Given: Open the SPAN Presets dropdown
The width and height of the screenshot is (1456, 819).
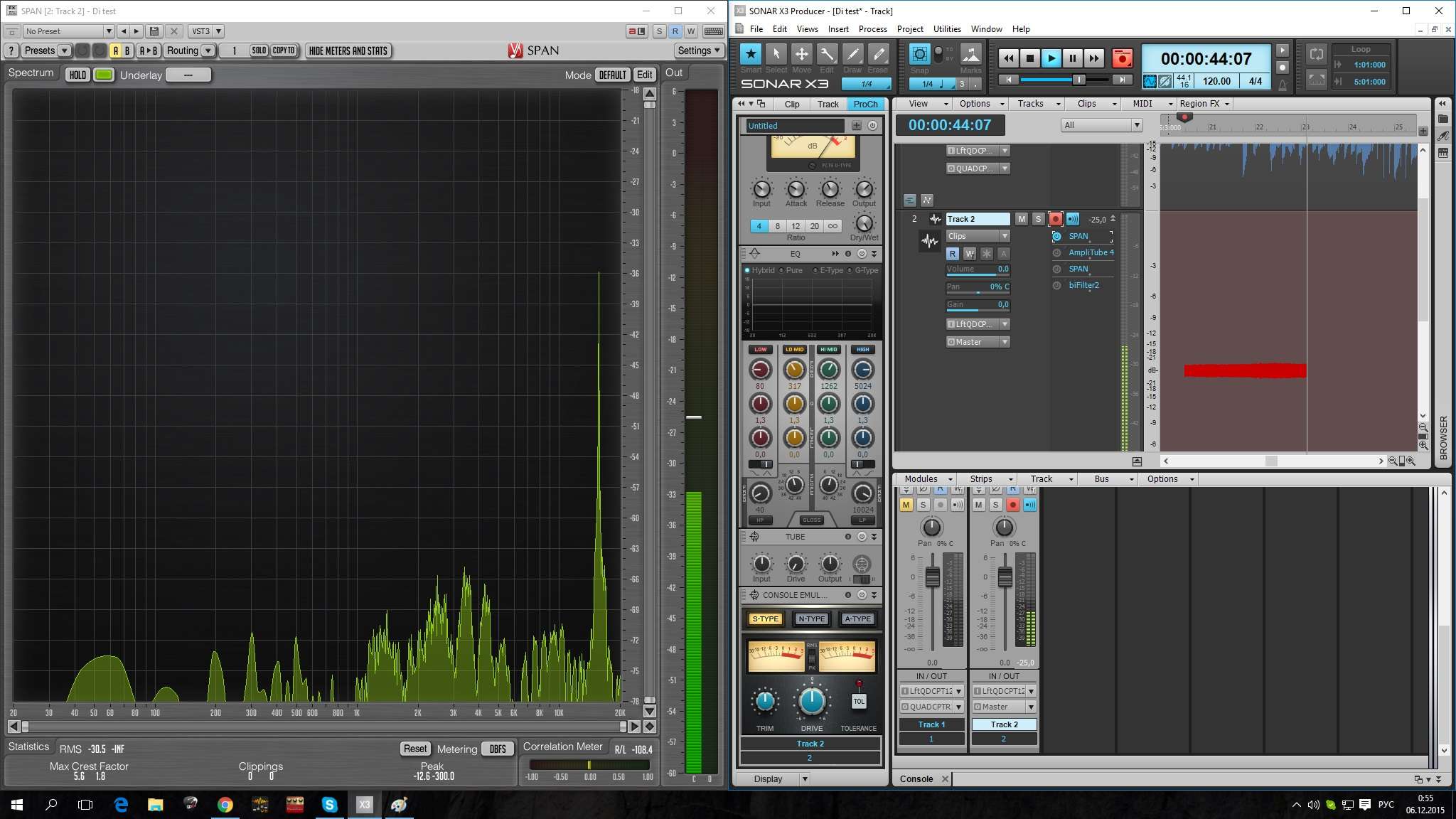Looking at the screenshot, I should [x=46, y=50].
